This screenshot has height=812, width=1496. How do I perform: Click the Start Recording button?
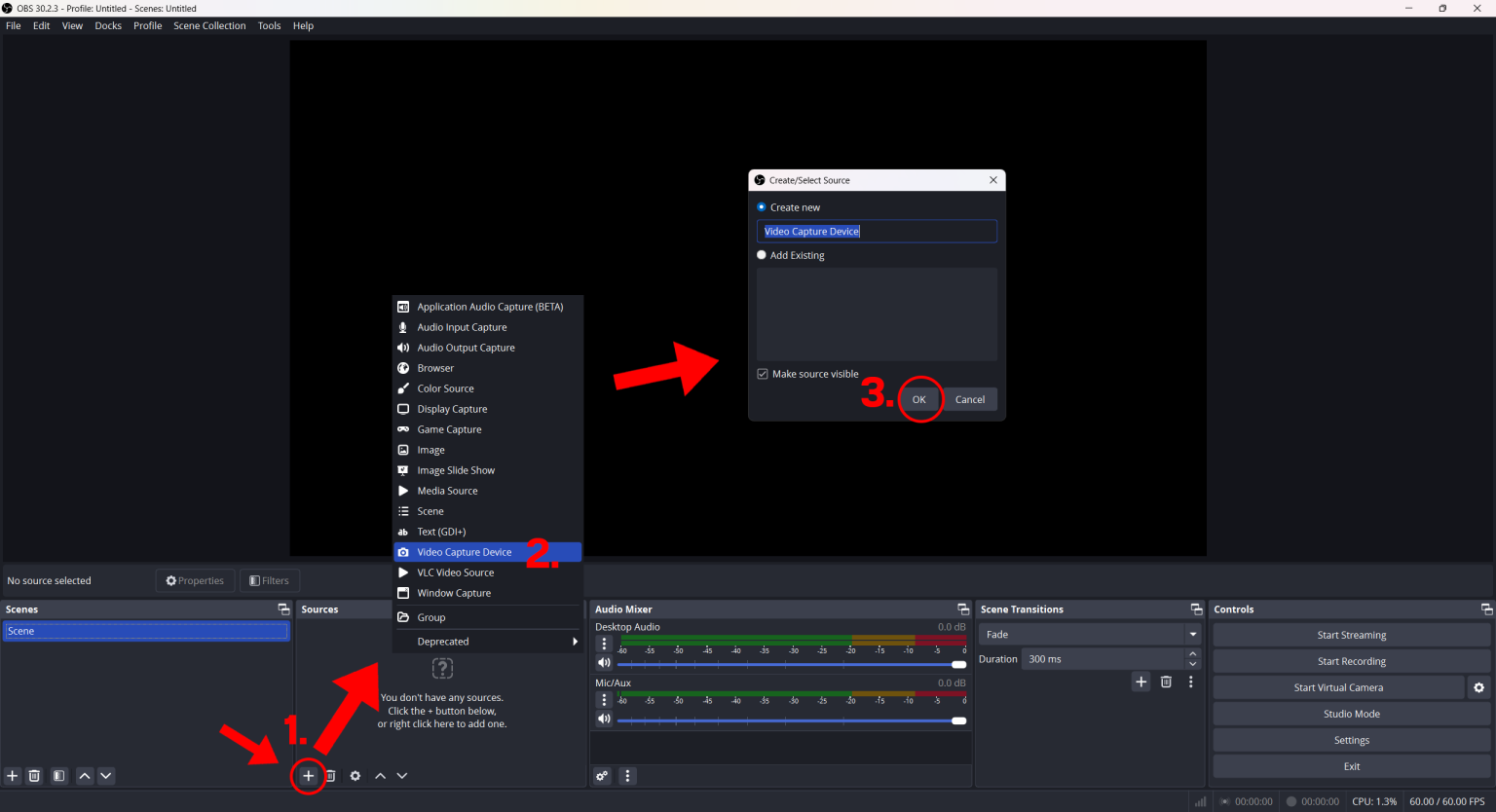1351,661
